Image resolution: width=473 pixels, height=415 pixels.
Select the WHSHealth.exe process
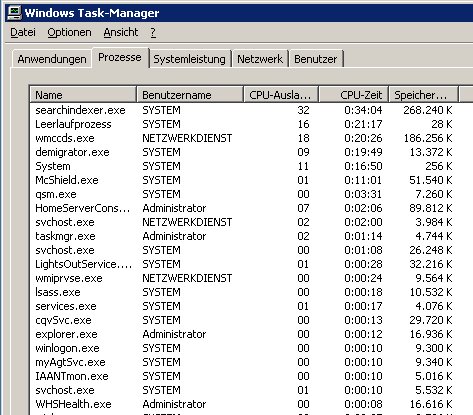(x=244, y=404)
